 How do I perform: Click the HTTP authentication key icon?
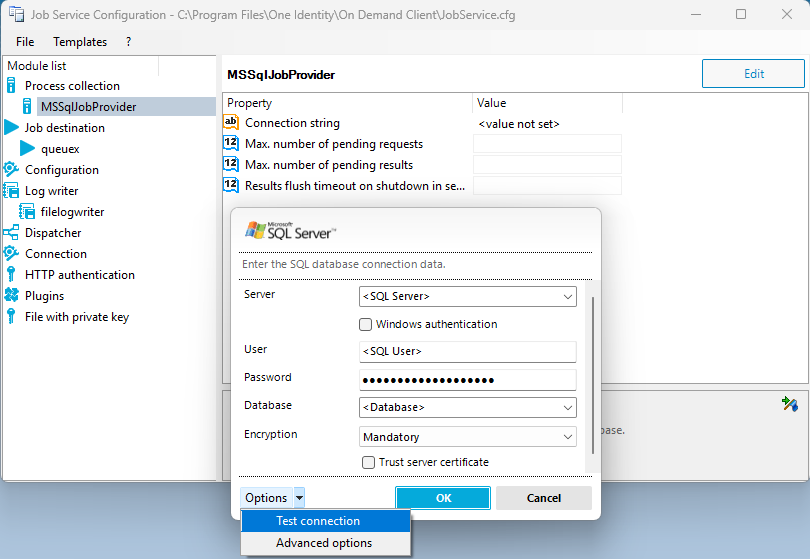[11, 274]
